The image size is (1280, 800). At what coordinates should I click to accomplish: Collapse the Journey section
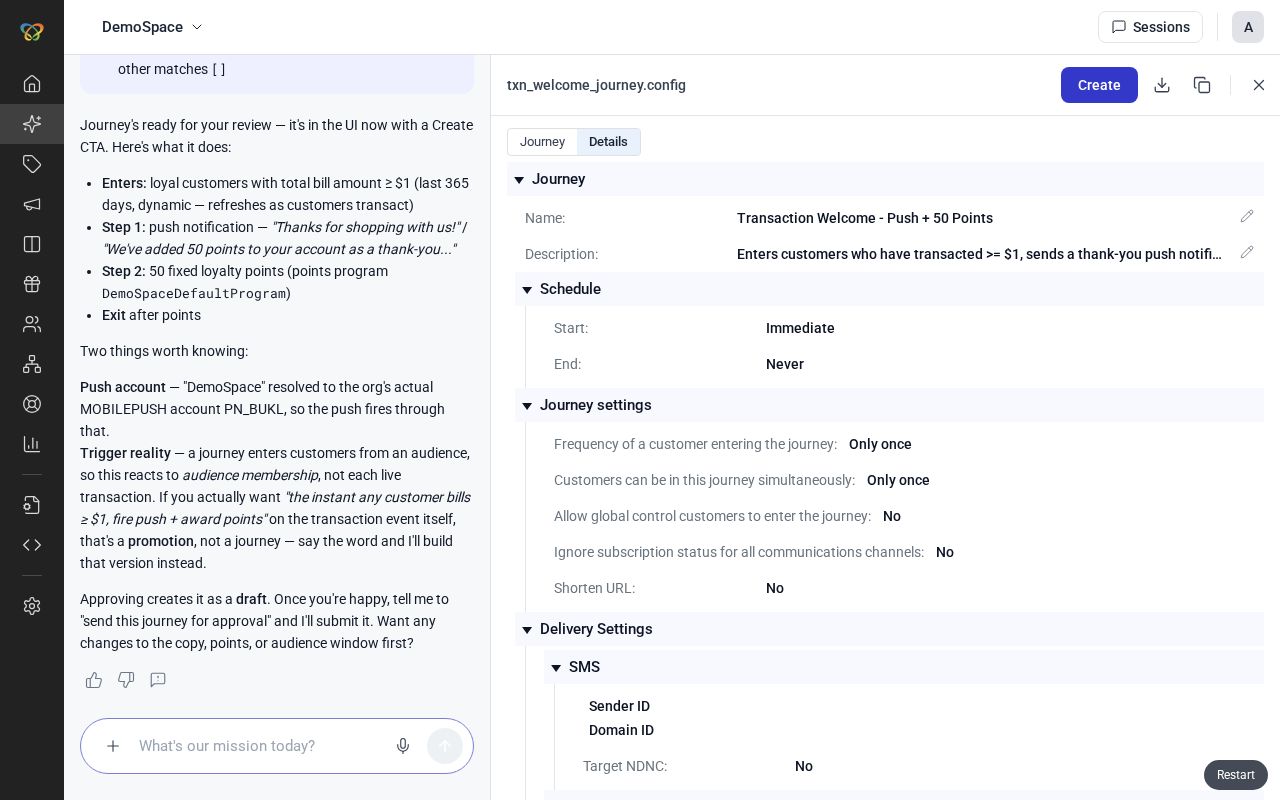(519, 180)
